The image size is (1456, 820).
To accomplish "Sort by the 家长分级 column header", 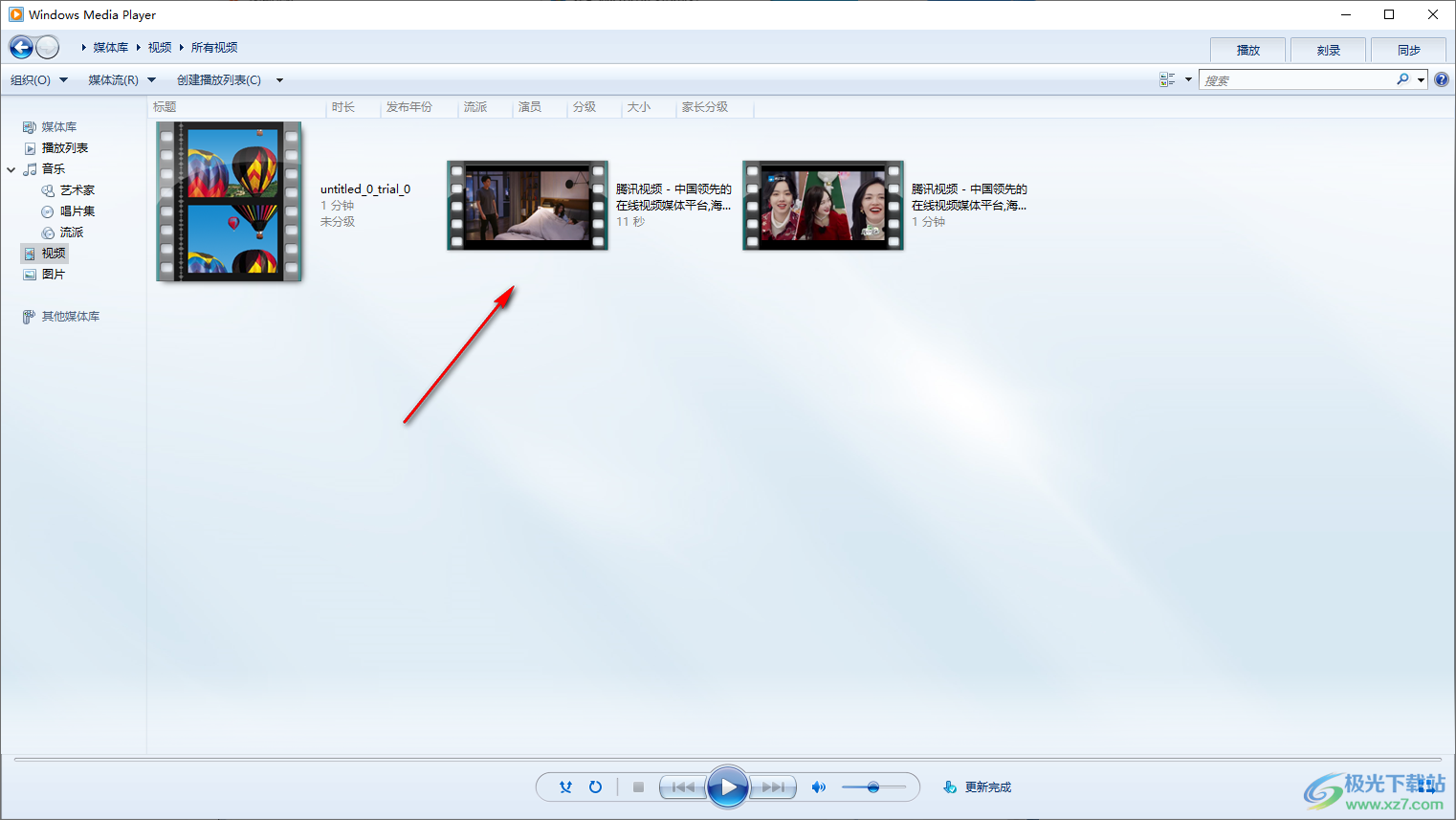I will (x=715, y=107).
